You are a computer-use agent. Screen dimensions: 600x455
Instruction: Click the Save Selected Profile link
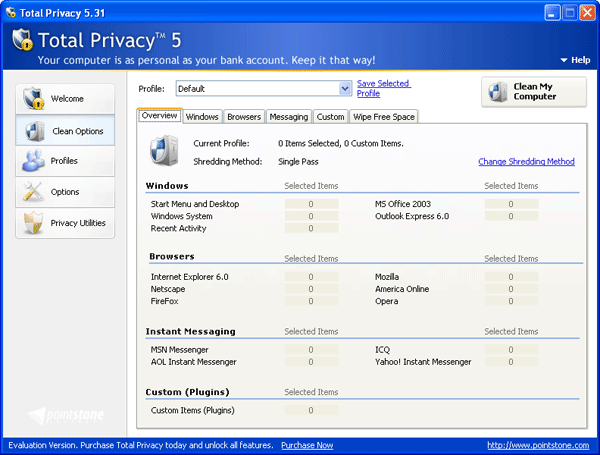pos(383,89)
